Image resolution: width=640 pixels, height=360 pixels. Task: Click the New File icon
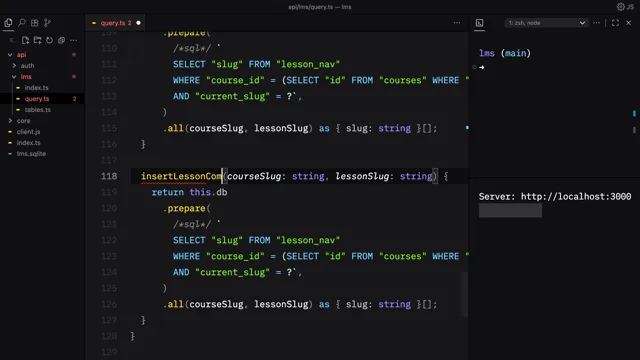pos(25,40)
